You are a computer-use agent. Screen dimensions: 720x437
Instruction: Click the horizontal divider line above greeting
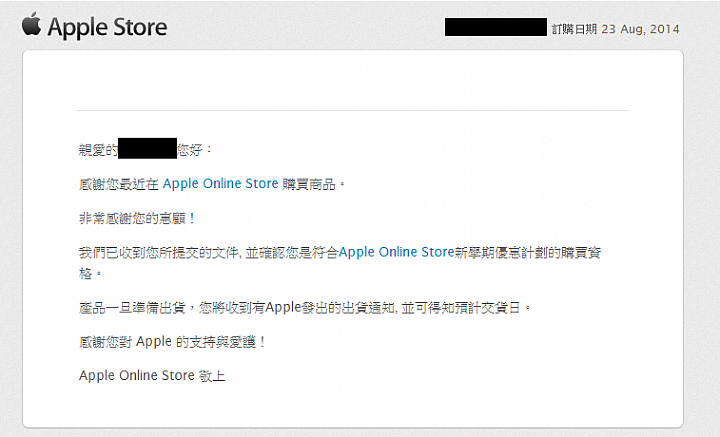tap(353, 111)
